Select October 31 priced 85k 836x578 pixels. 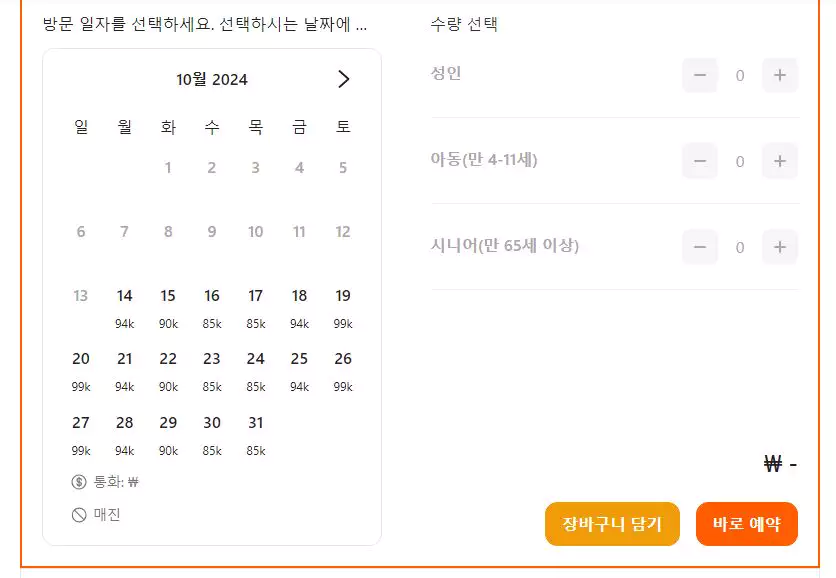point(255,435)
